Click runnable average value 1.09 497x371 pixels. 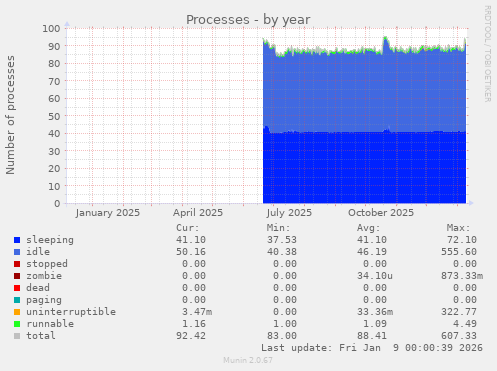point(375,324)
